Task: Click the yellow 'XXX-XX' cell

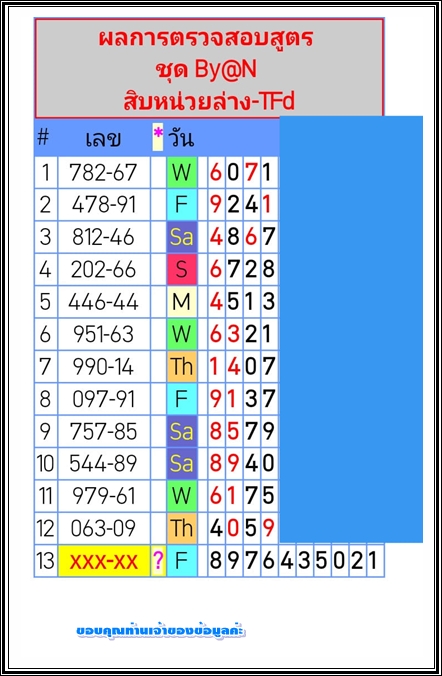Action: pyautogui.click(x=103, y=561)
